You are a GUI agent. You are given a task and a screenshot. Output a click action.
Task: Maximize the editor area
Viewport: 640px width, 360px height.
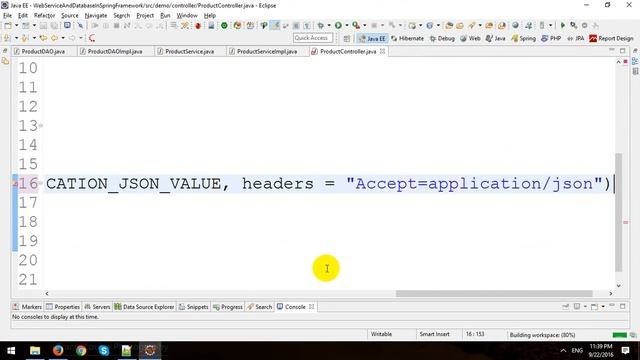click(622, 51)
